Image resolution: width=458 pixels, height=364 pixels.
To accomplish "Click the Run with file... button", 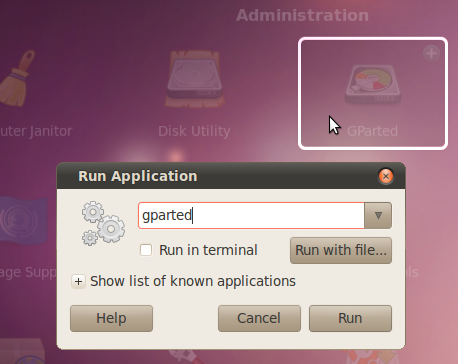I will (x=341, y=250).
